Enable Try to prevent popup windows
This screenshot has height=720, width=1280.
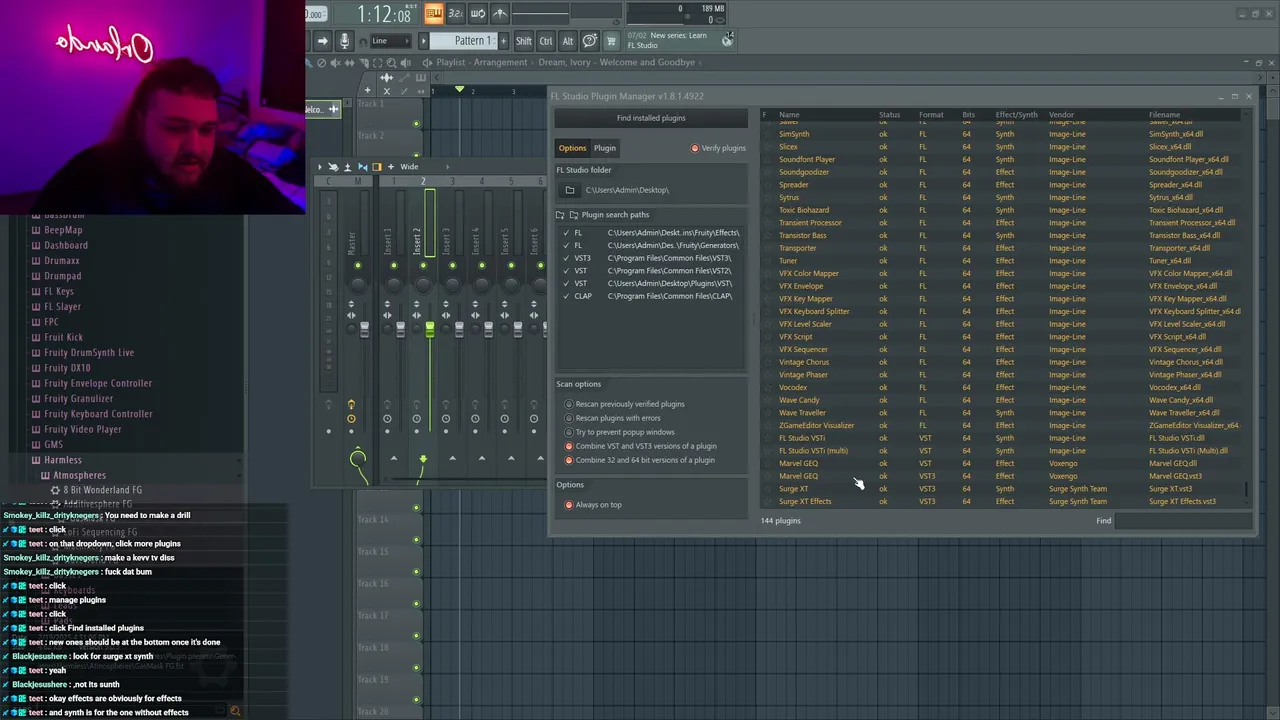coord(620,432)
